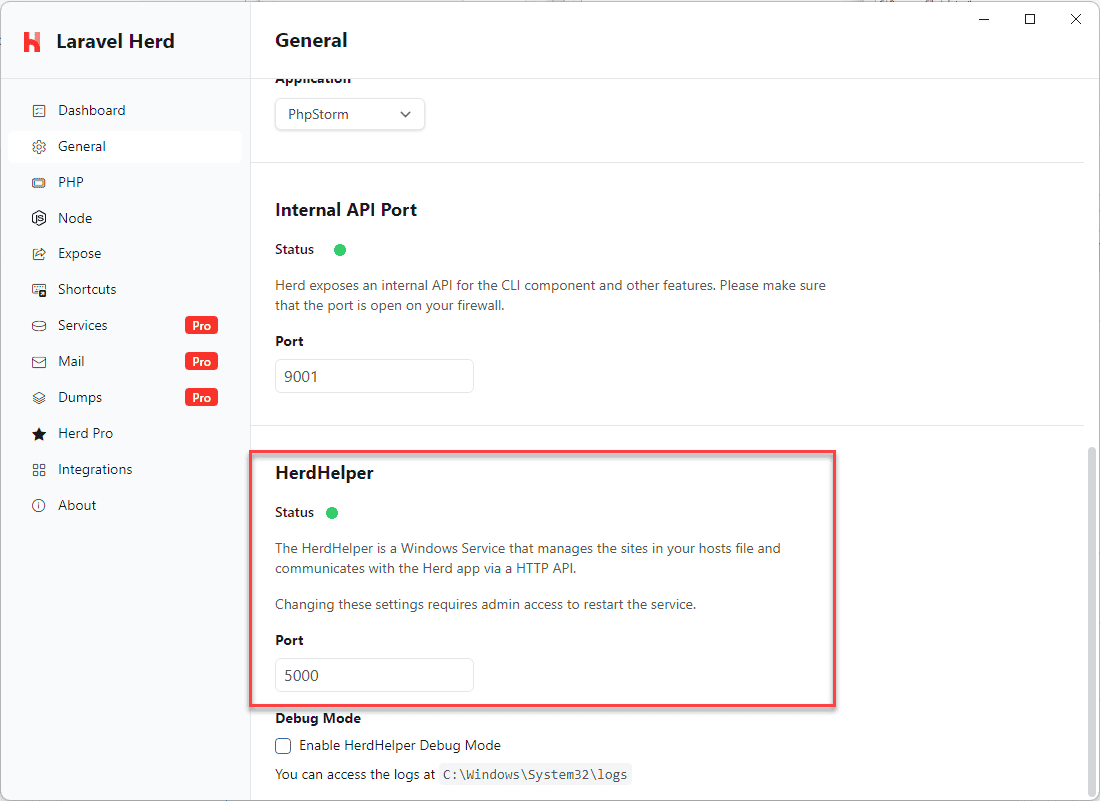Click the Dashboard sidebar icon

39,111
